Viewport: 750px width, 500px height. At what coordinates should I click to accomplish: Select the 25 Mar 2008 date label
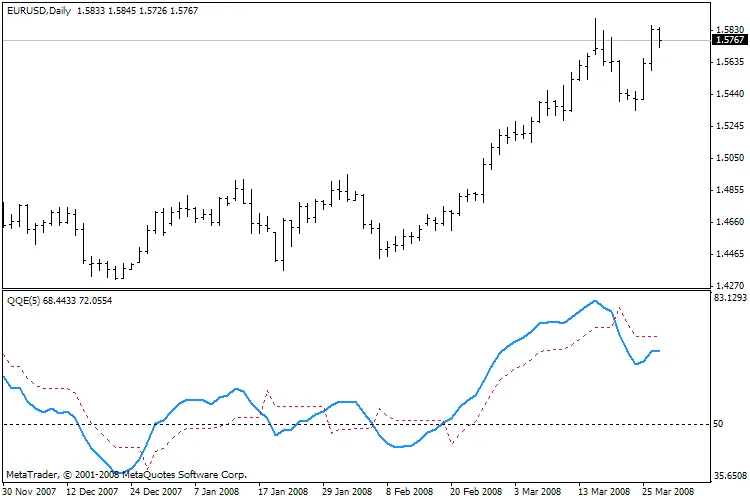coord(668,492)
